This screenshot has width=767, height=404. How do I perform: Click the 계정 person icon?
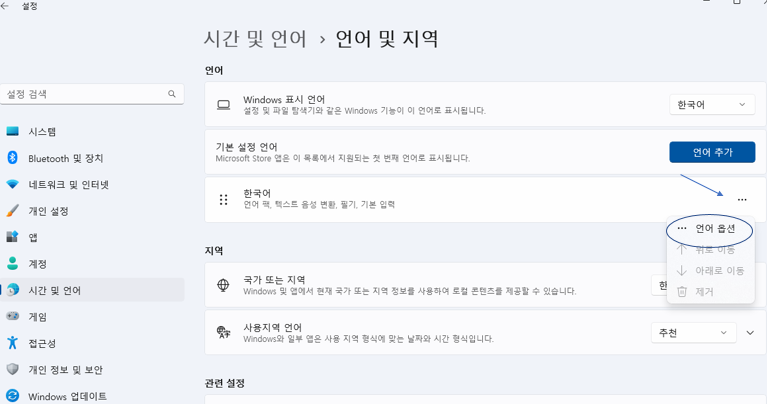[13, 264]
